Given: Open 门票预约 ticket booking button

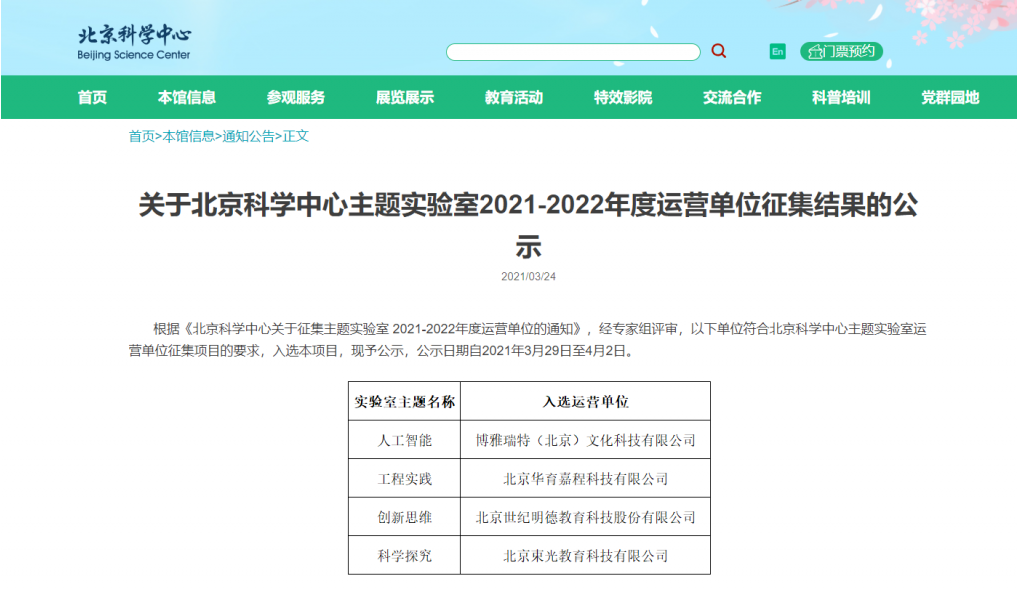Looking at the screenshot, I should point(841,51).
